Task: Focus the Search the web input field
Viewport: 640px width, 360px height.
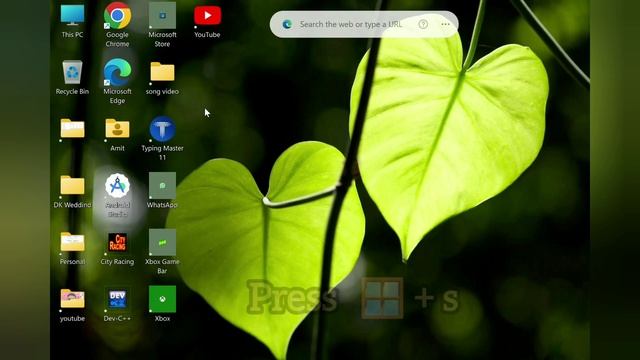Action: pos(351,24)
